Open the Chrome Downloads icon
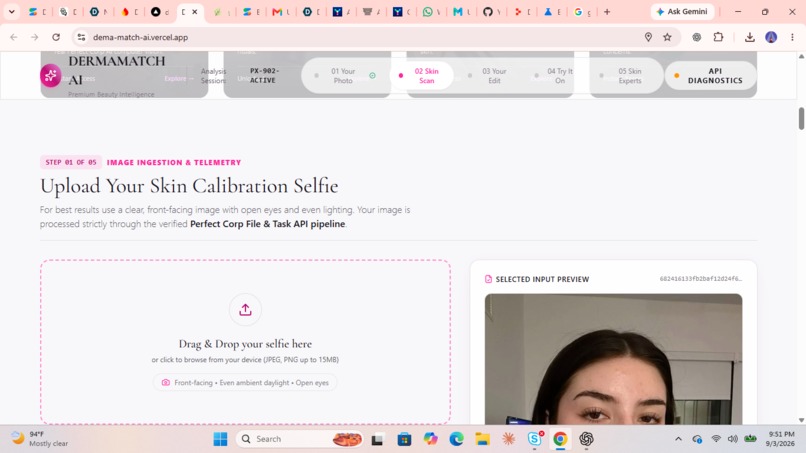 749,37
